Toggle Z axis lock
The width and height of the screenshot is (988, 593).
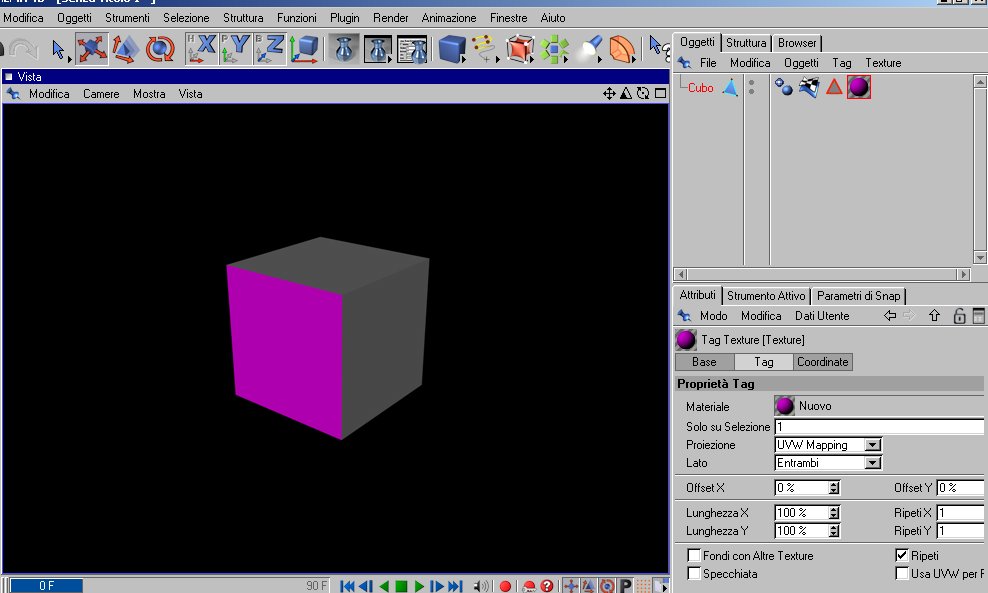[x=270, y=49]
